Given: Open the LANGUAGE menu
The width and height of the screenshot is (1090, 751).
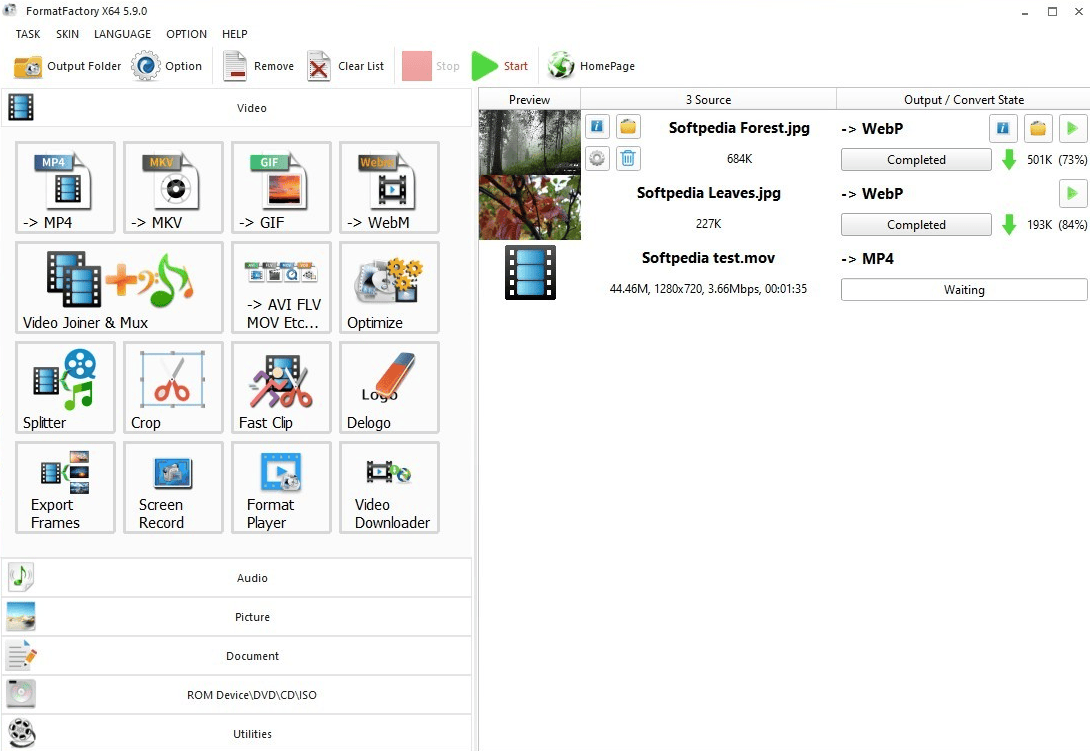Looking at the screenshot, I should 122,34.
